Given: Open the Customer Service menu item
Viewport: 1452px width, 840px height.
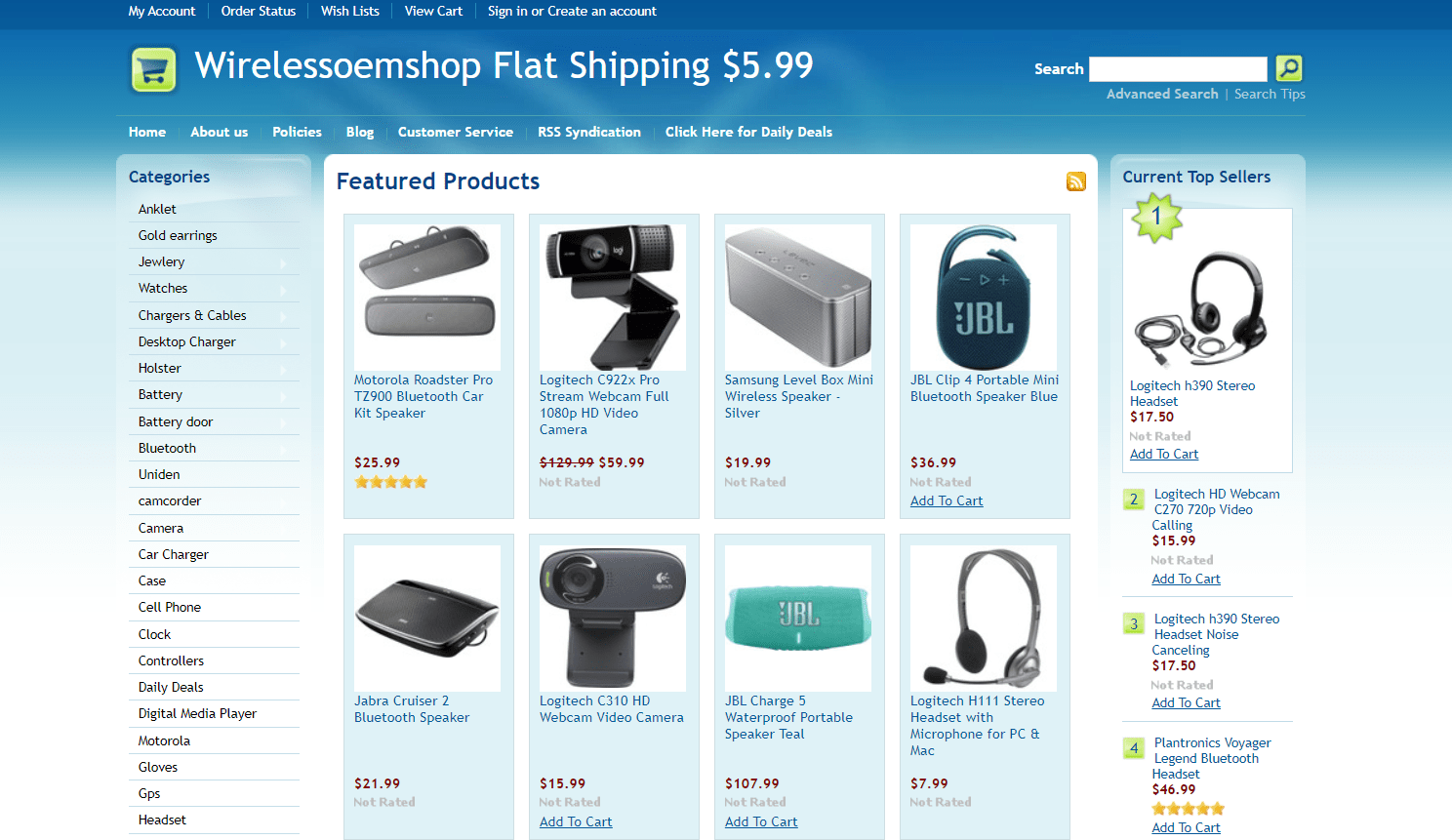Looking at the screenshot, I should 455,132.
